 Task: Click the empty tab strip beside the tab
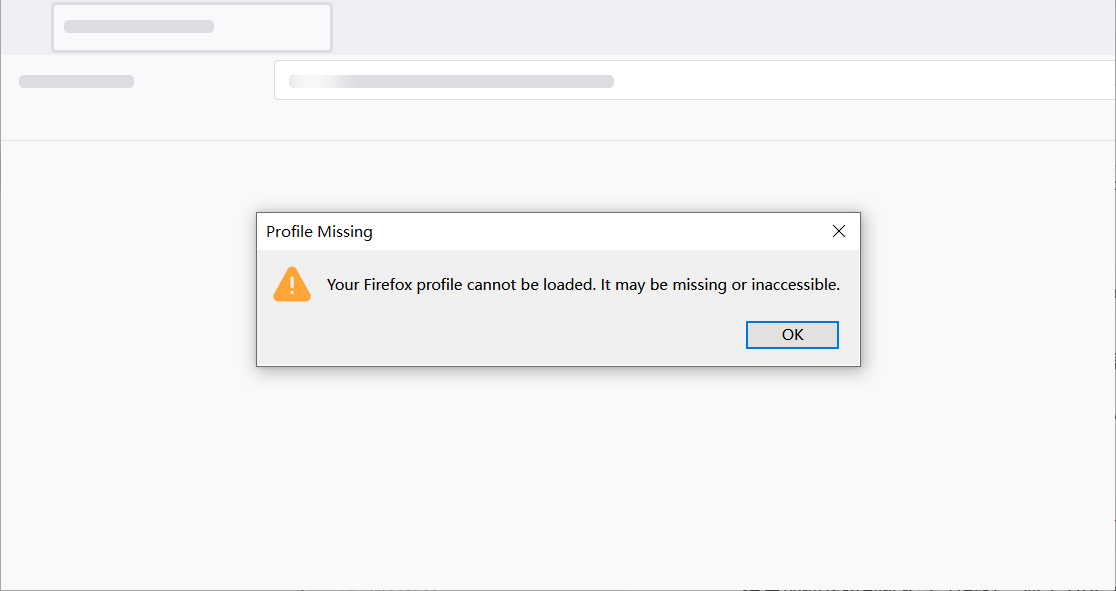[x=700, y=27]
